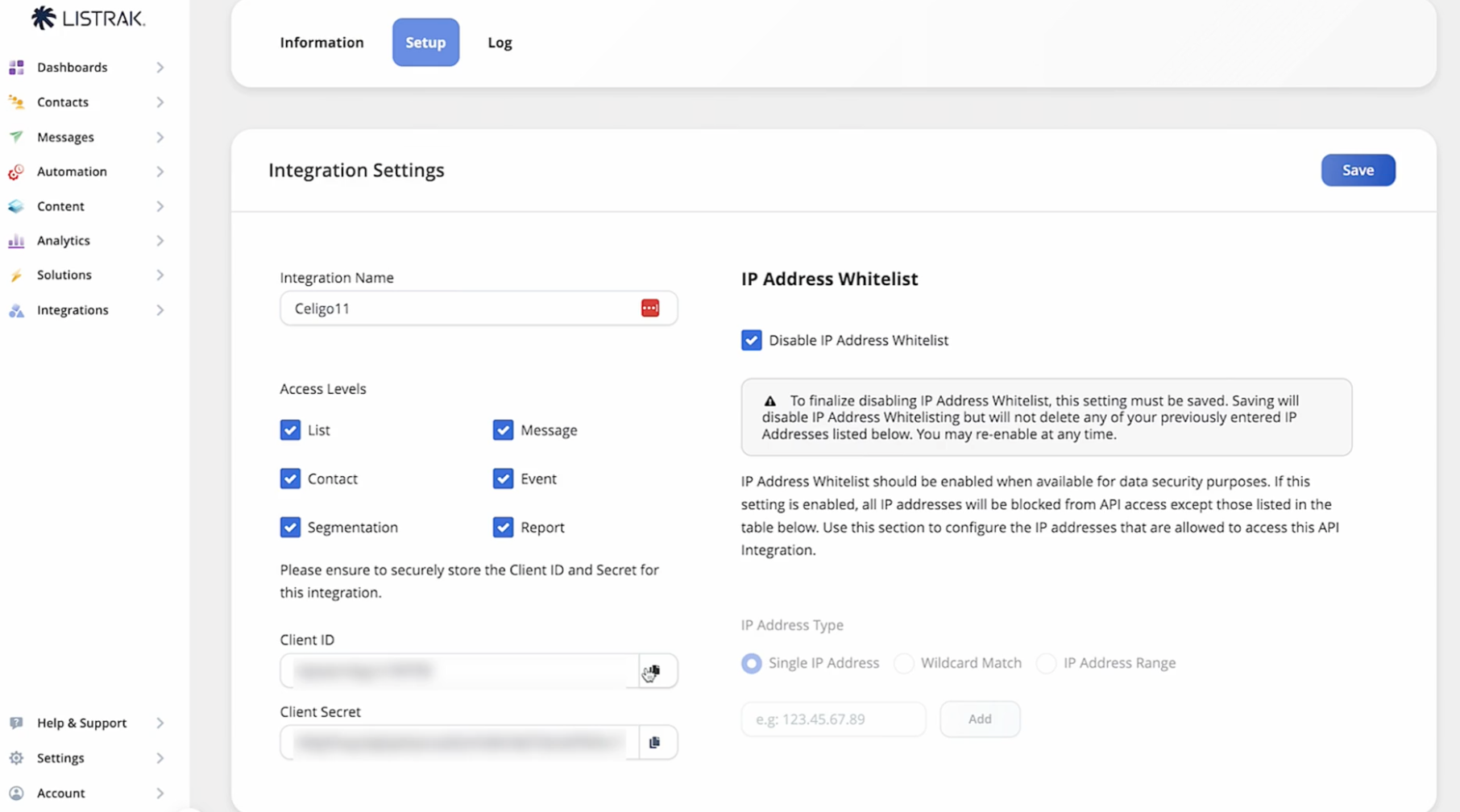Select IP Address Range radio option
The height and width of the screenshot is (812, 1460).
(x=1046, y=663)
